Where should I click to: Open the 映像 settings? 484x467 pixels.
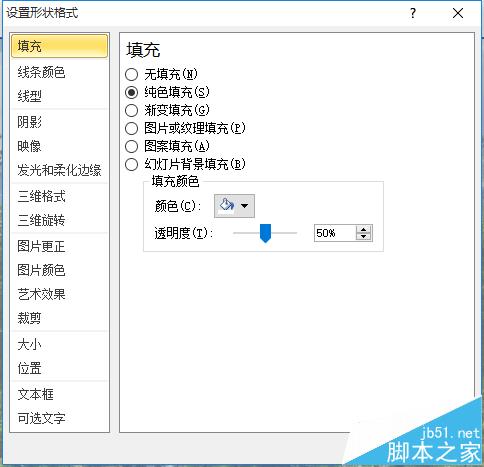click(60, 146)
